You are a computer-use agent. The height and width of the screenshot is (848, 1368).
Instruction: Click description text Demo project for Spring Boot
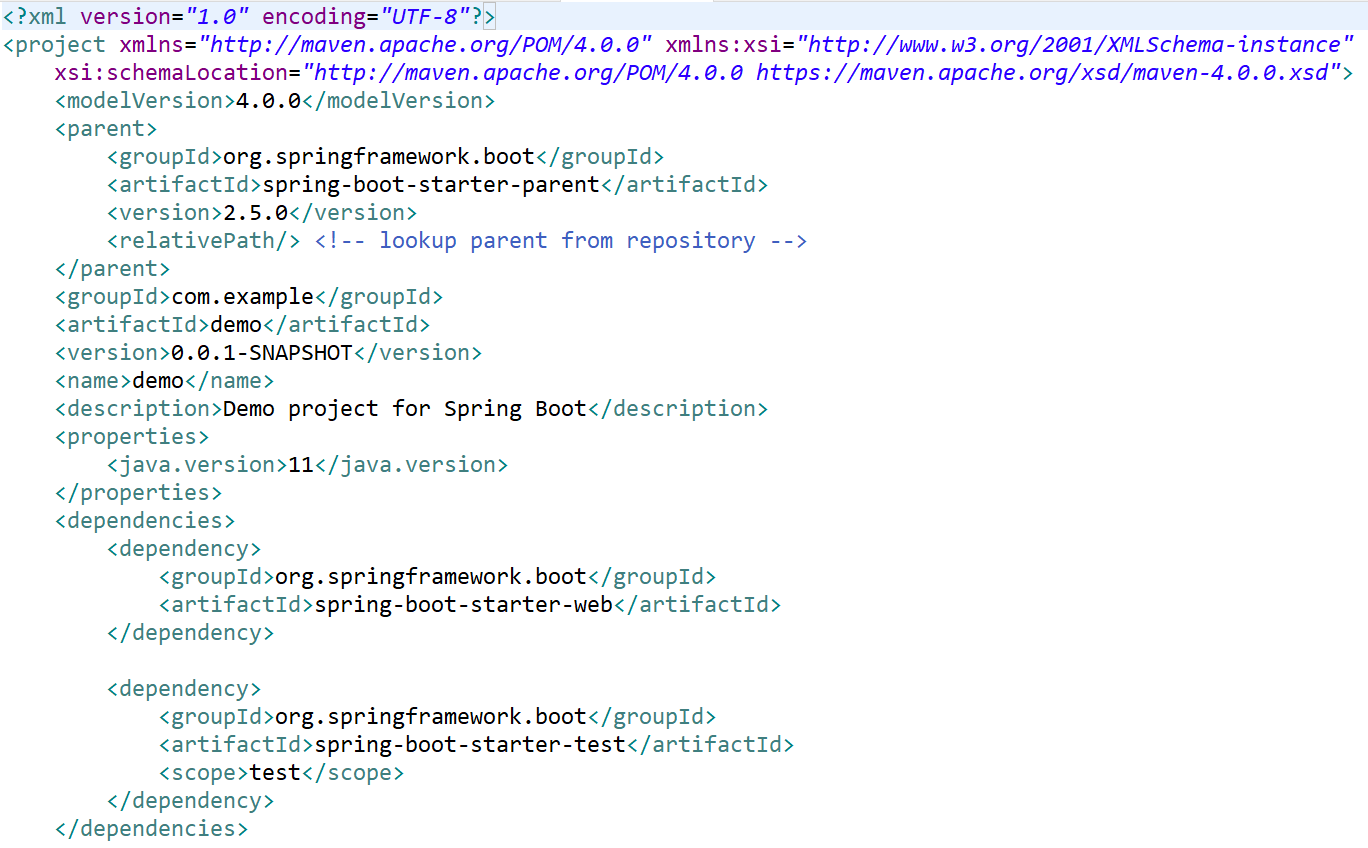tap(405, 408)
